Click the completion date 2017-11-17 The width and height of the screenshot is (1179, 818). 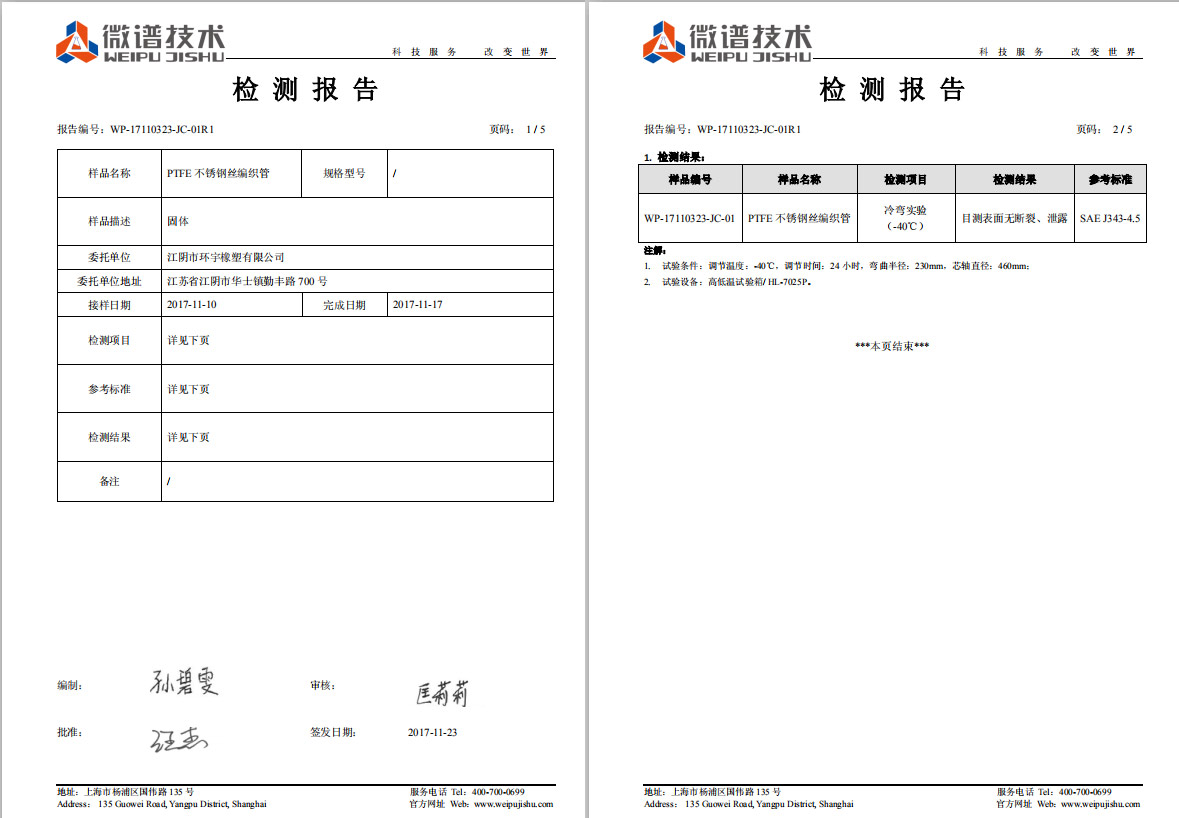[x=418, y=305]
